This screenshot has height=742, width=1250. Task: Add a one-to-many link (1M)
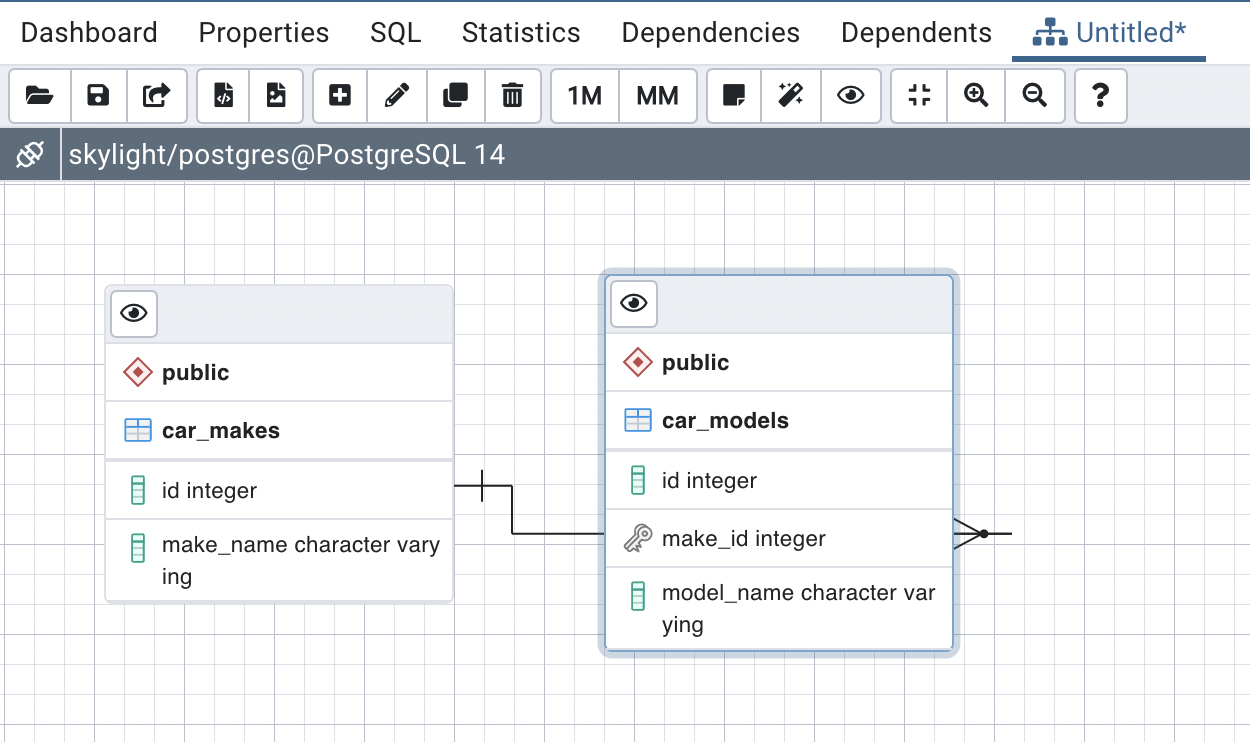pyautogui.click(x=584, y=96)
